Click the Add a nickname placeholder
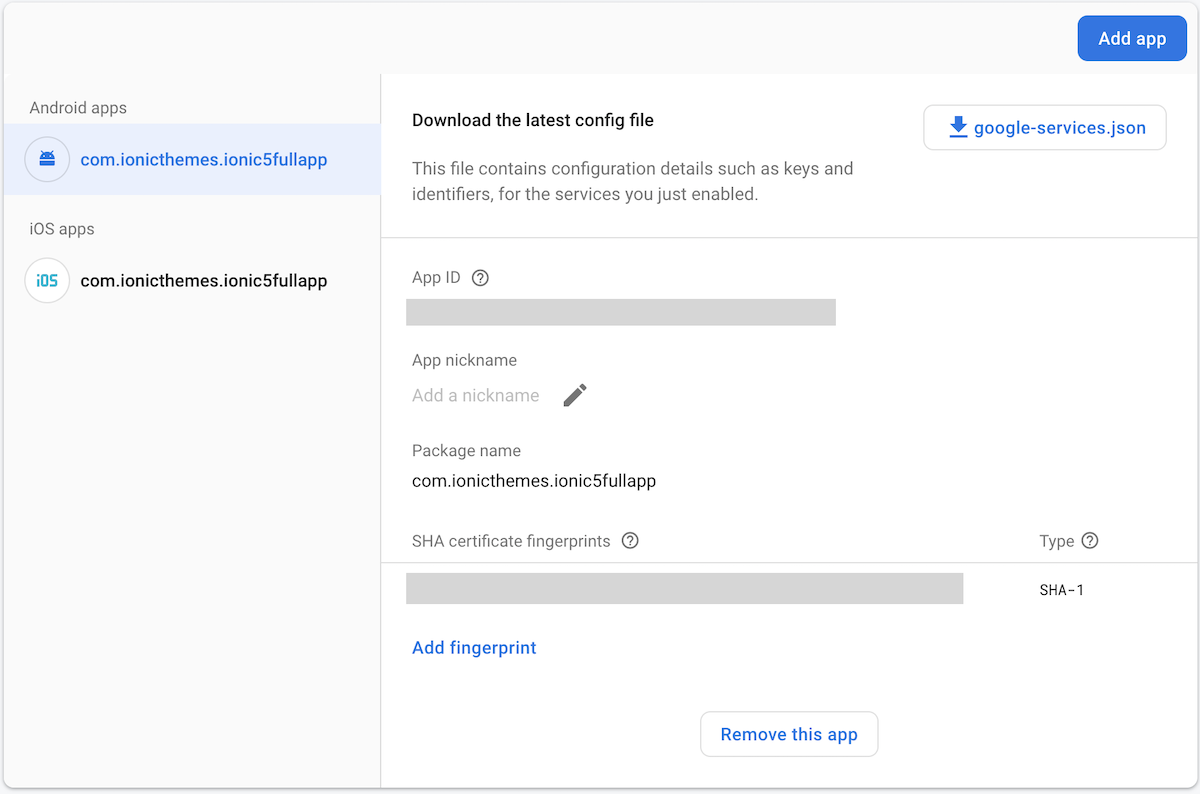 coord(476,396)
